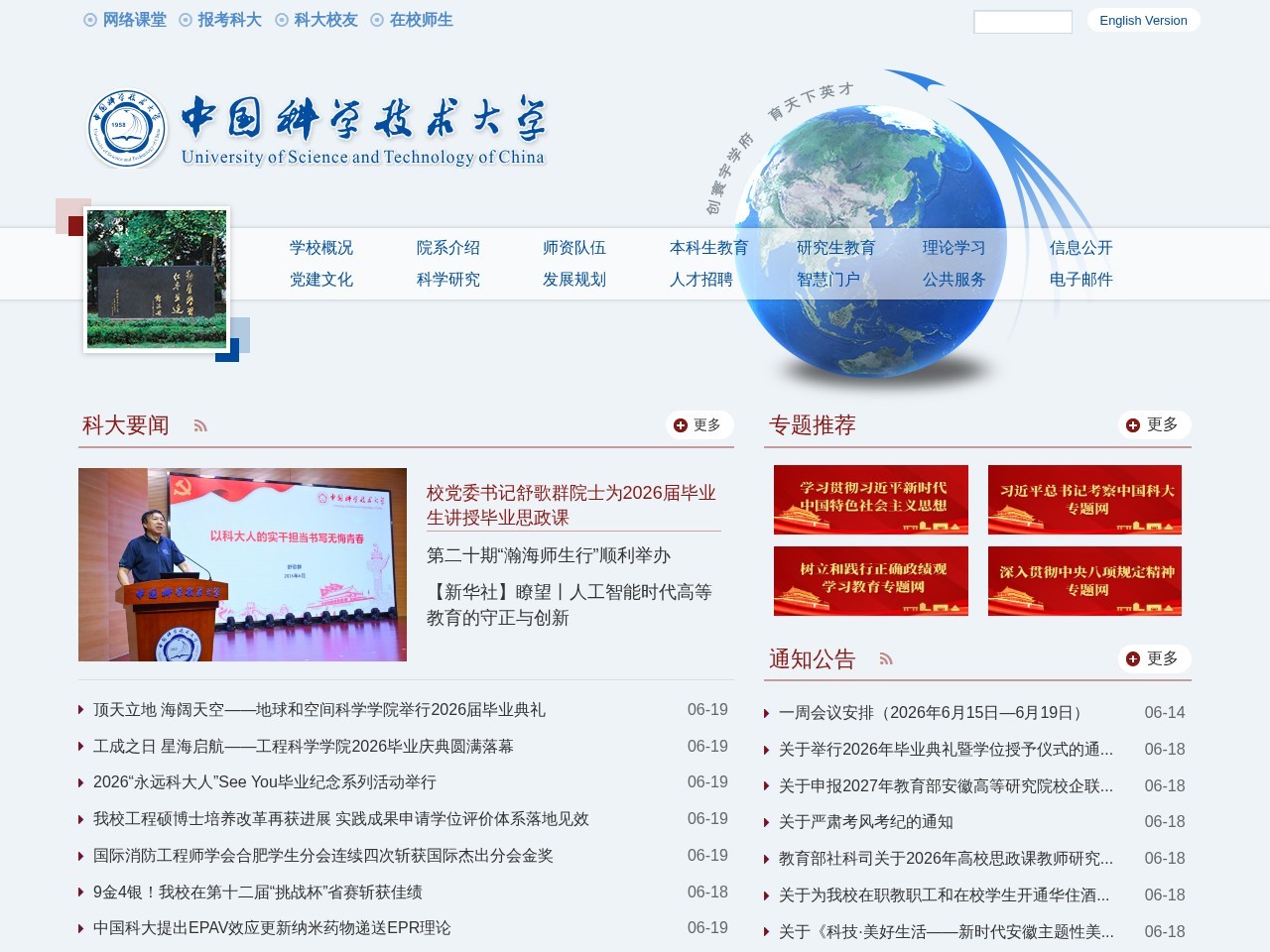Select 科学研究 menu item
Image resolution: width=1270 pixels, height=952 pixels.
(x=448, y=280)
